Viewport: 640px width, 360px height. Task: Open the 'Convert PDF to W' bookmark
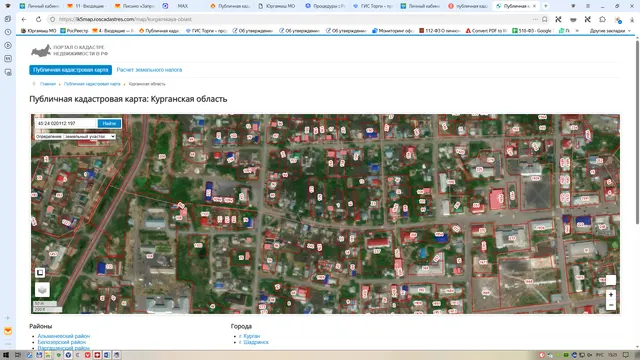[x=486, y=31]
